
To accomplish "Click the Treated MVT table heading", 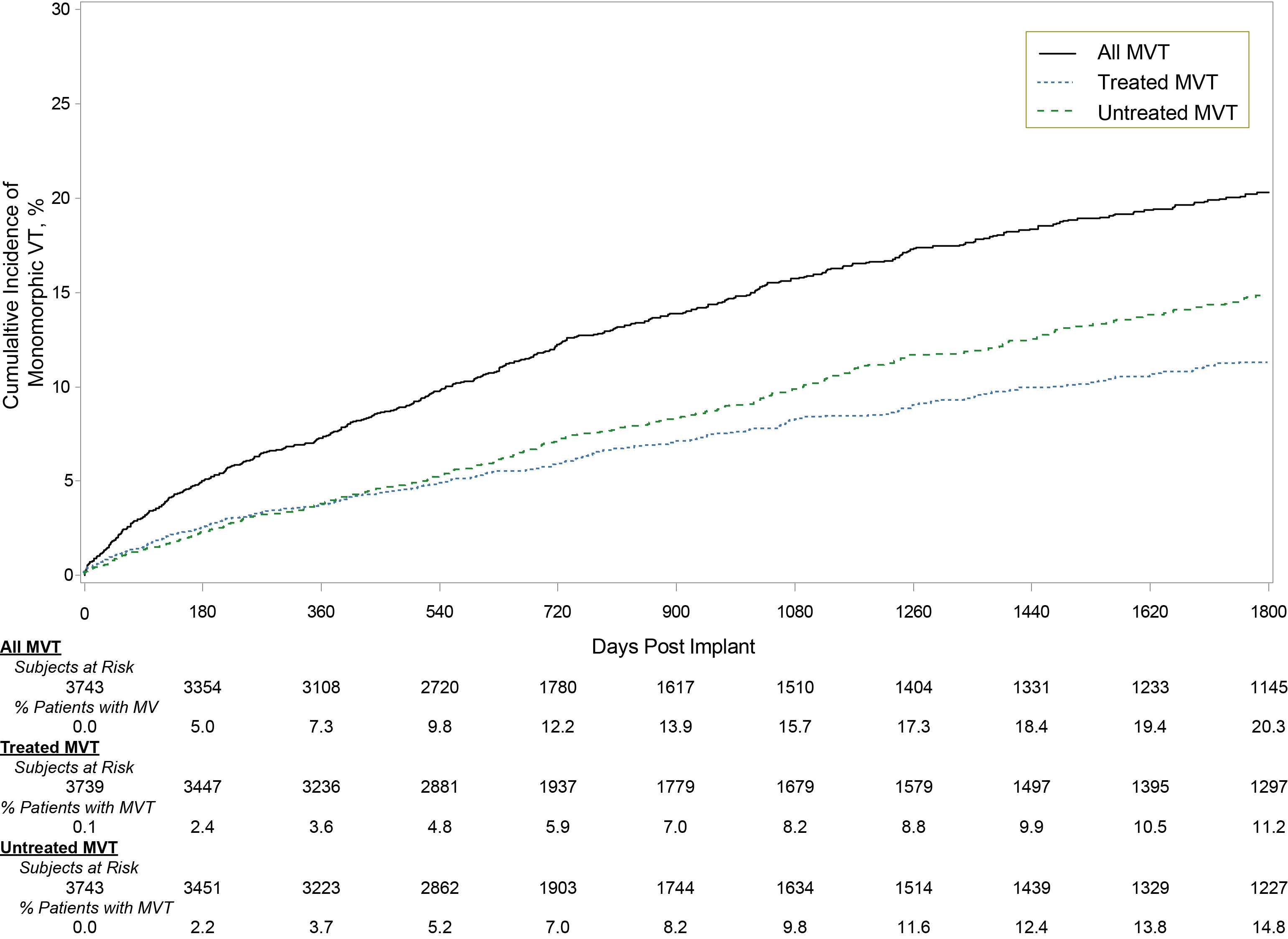I will click(x=50, y=748).
